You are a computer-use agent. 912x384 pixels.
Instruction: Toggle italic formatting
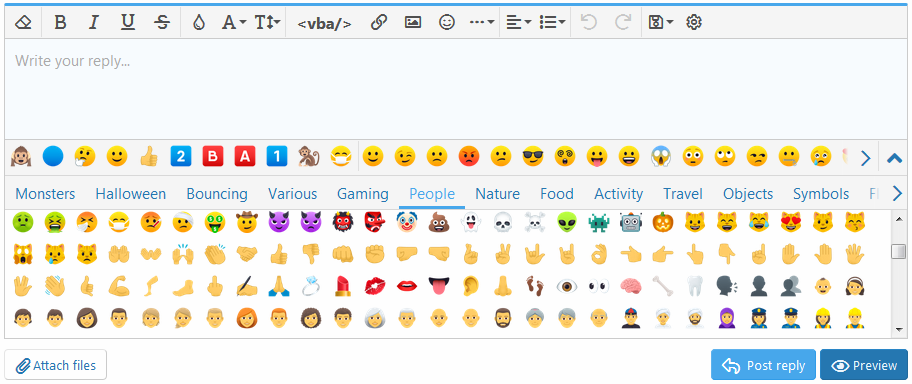tap(94, 23)
